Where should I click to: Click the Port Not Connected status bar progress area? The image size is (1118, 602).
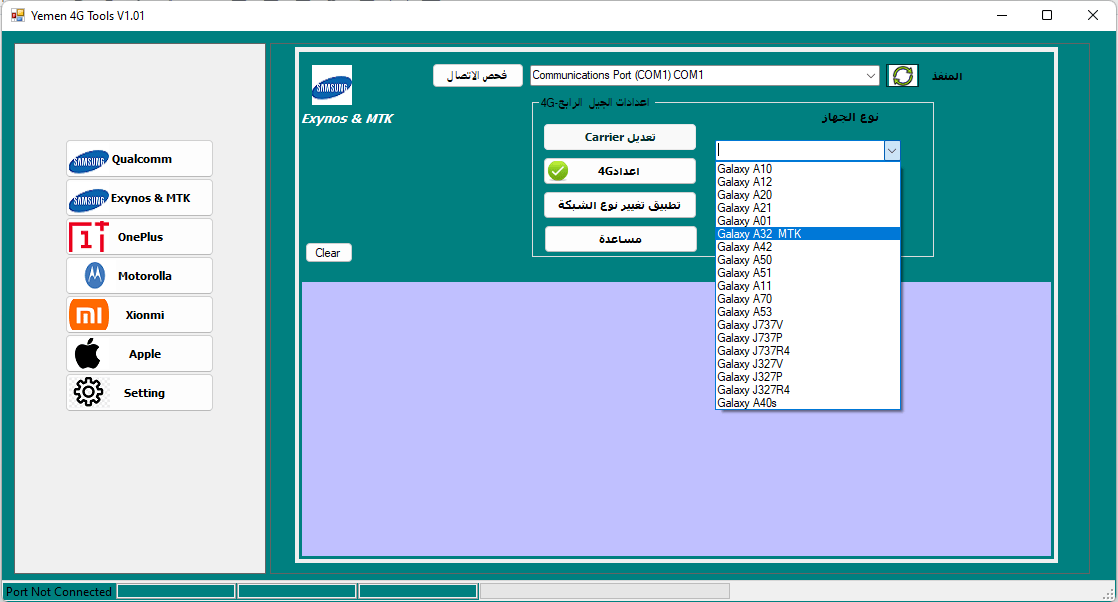57,591
